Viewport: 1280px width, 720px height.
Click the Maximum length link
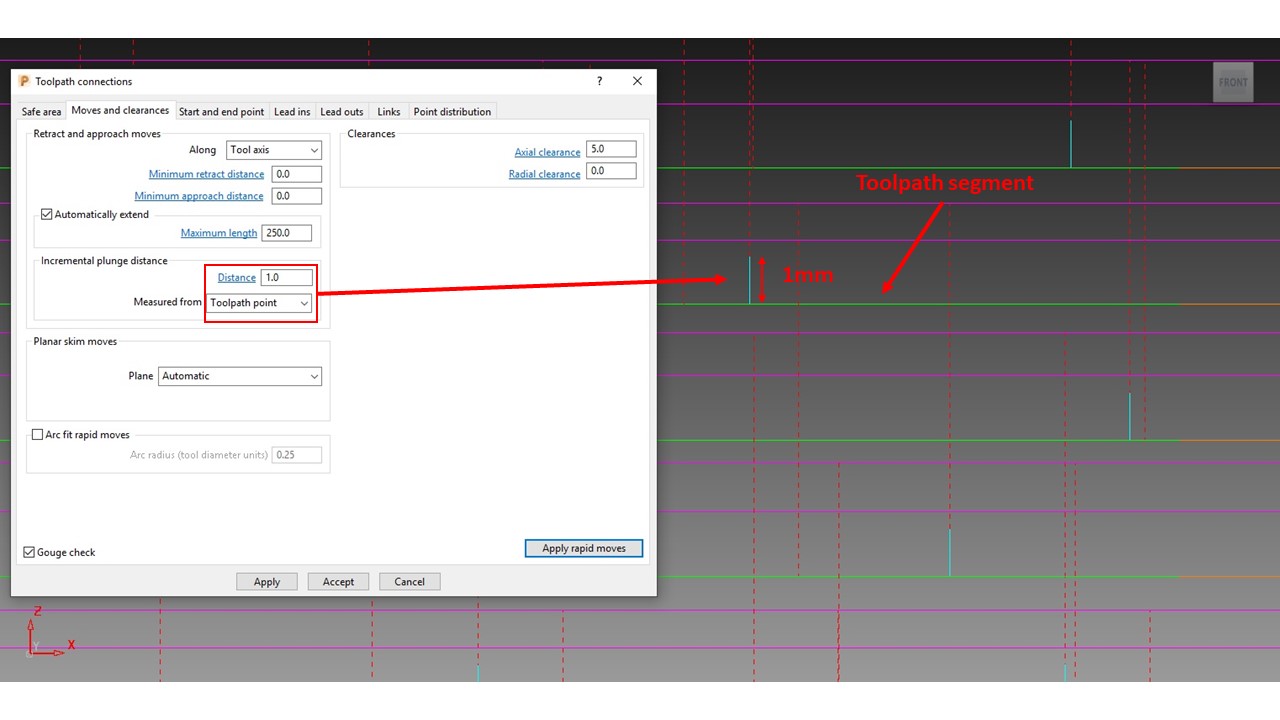click(218, 232)
